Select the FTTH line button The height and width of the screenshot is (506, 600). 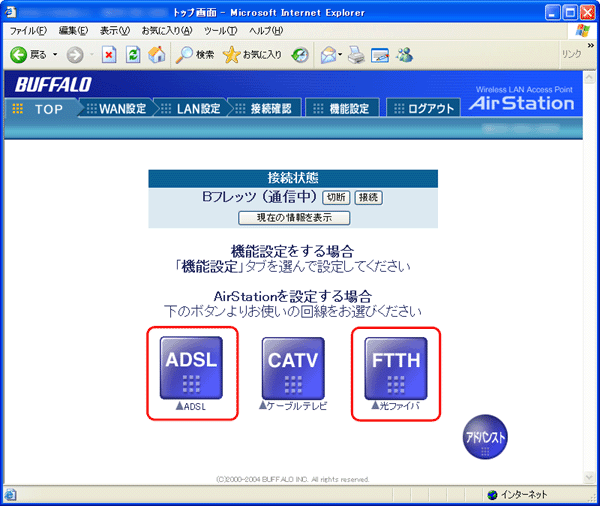[396, 368]
